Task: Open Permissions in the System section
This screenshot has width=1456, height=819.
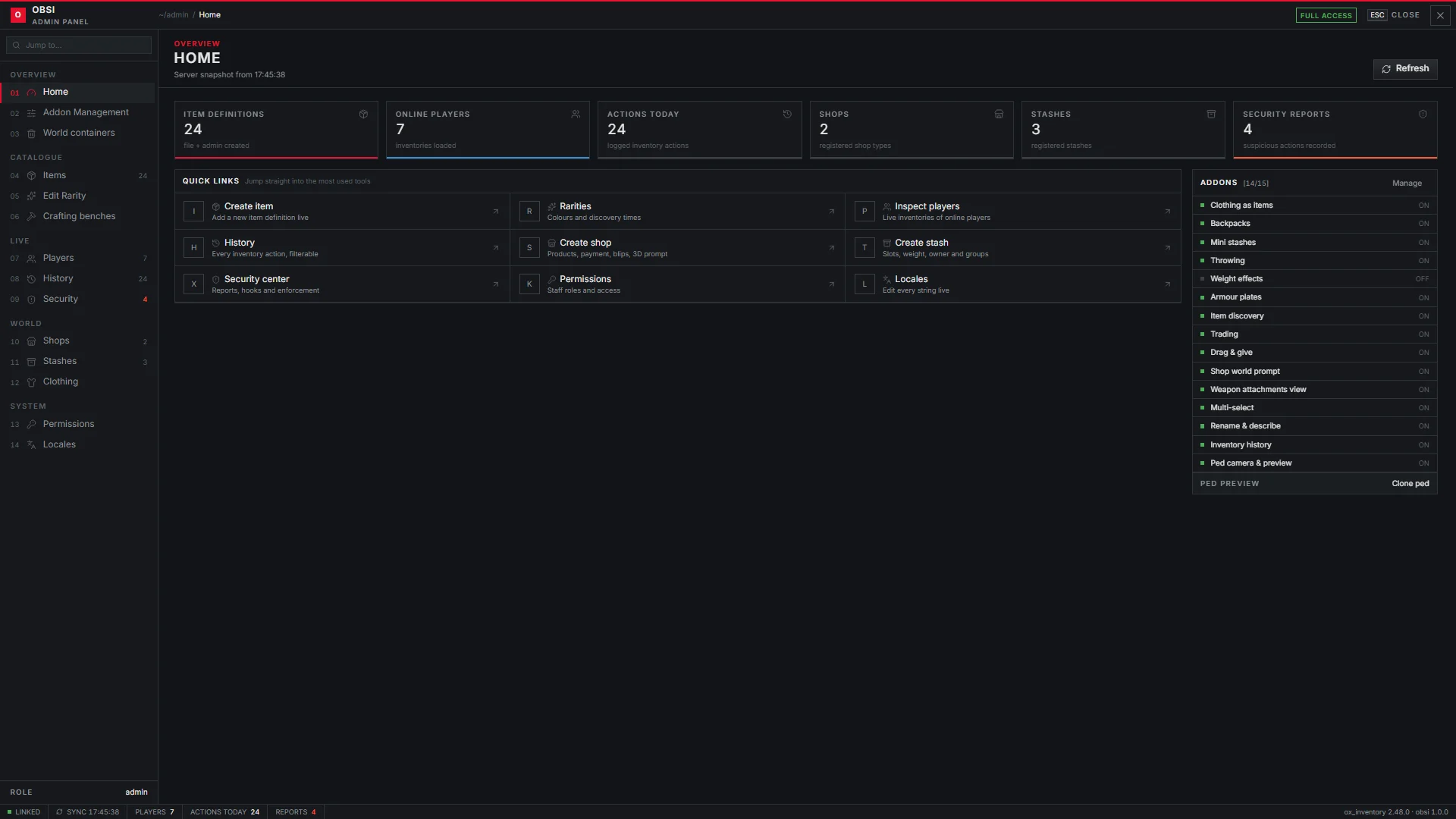Action: (77, 425)
